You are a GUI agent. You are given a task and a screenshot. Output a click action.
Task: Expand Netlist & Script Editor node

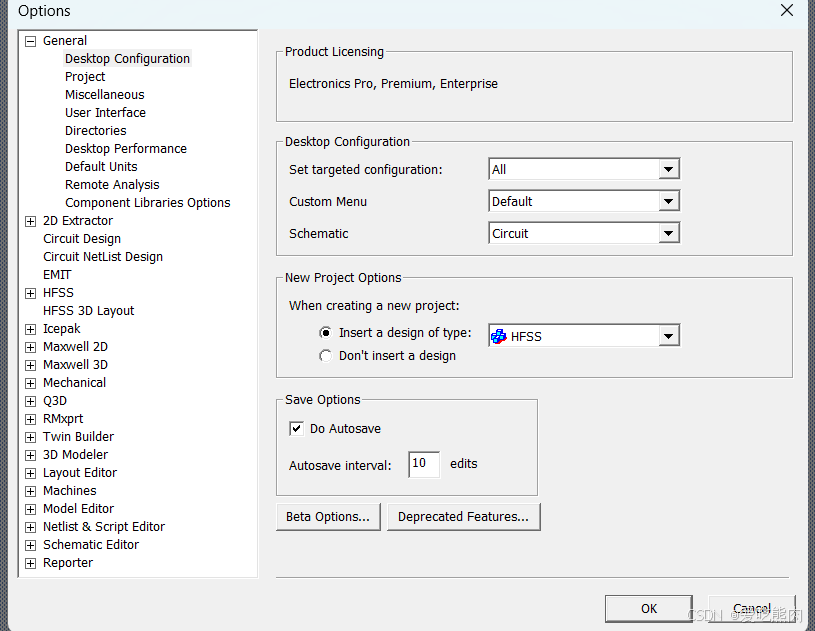31,528
